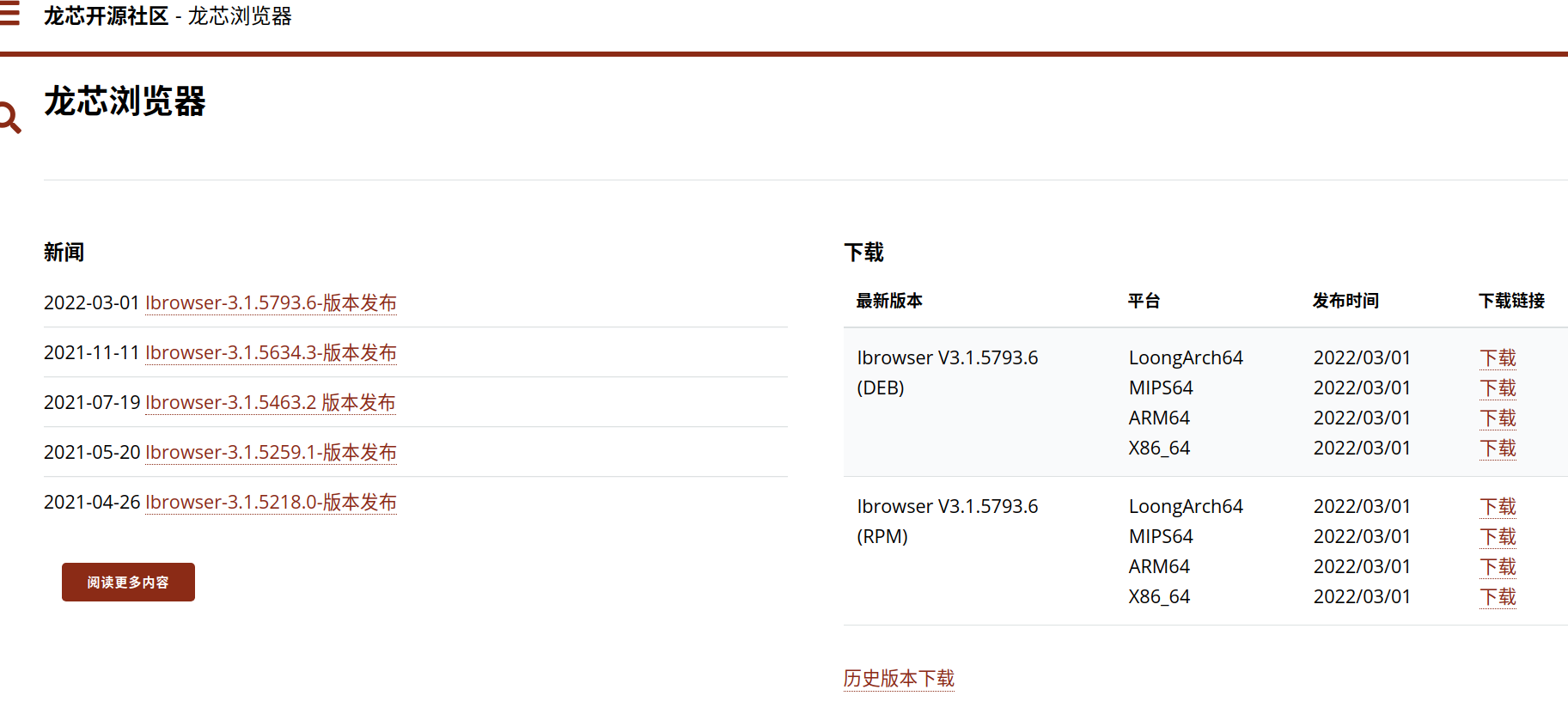Click the search magnifier icon
This screenshot has width=1568, height=708.
point(9,118)
